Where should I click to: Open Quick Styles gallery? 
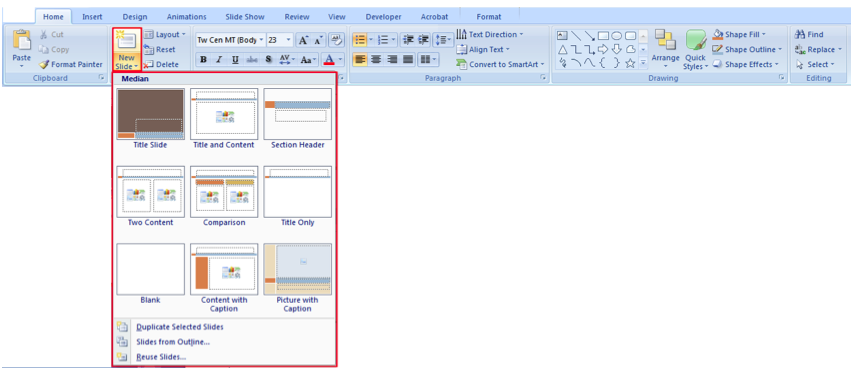click(696, 49)
